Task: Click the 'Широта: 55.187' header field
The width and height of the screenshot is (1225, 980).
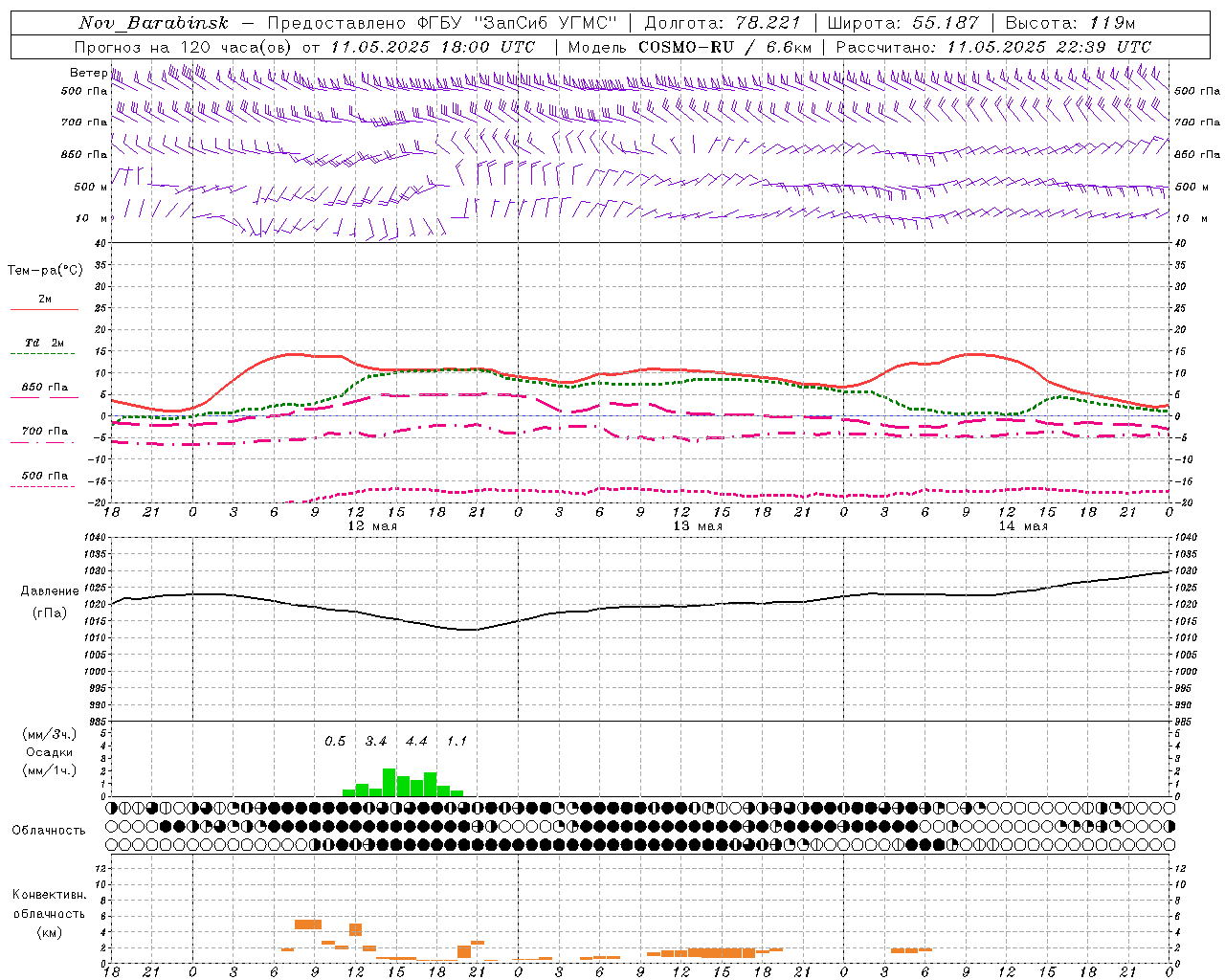Action: click(x=902, y=23)
